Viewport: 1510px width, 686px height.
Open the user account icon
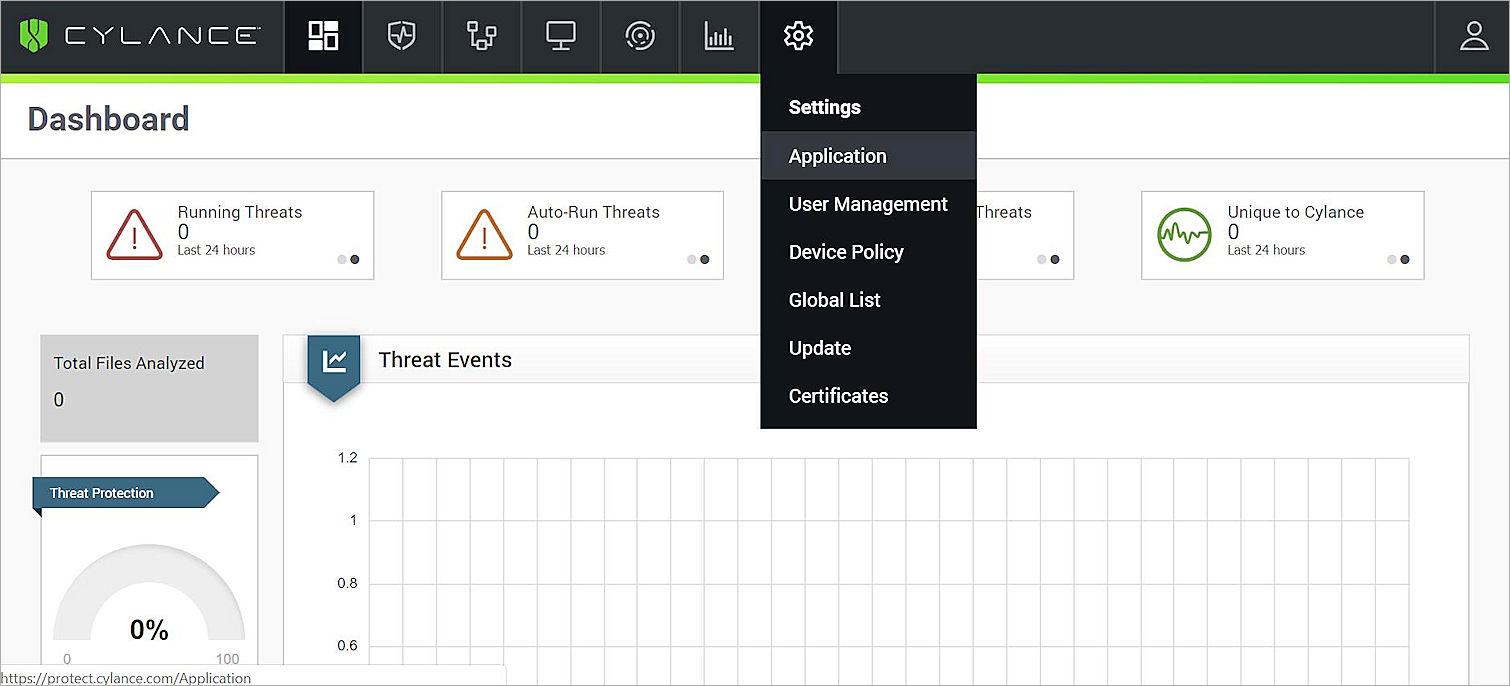1474,36
